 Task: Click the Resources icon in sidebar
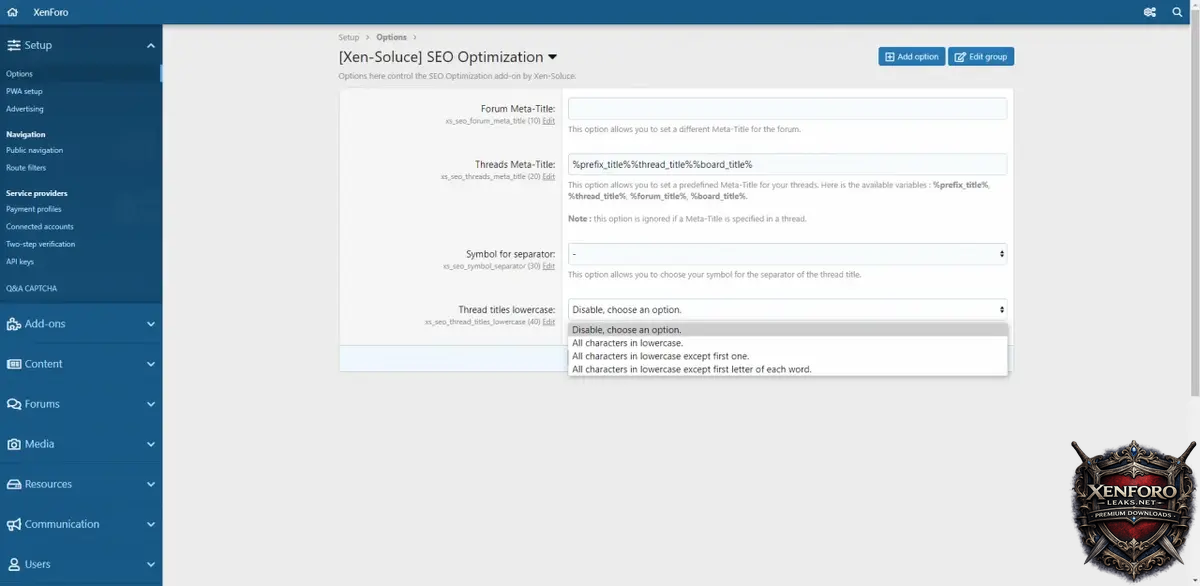(14, 484)
